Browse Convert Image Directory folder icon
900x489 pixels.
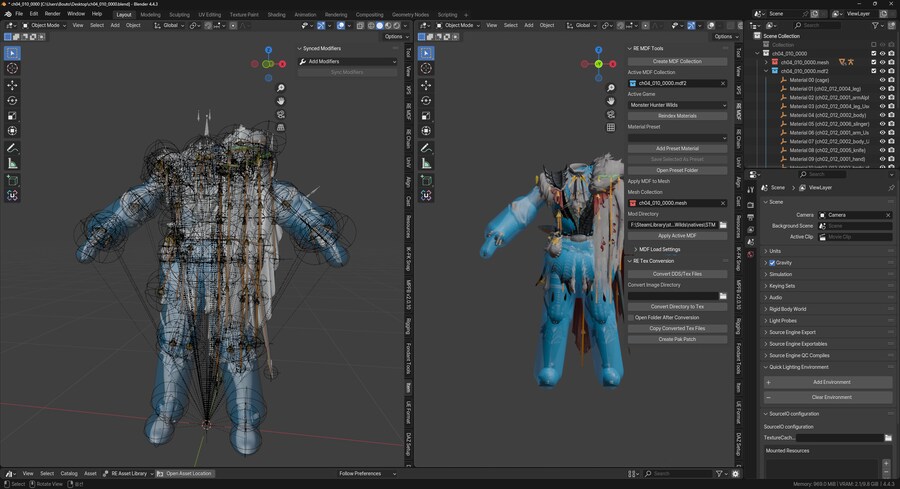click(x=723, y=296)
